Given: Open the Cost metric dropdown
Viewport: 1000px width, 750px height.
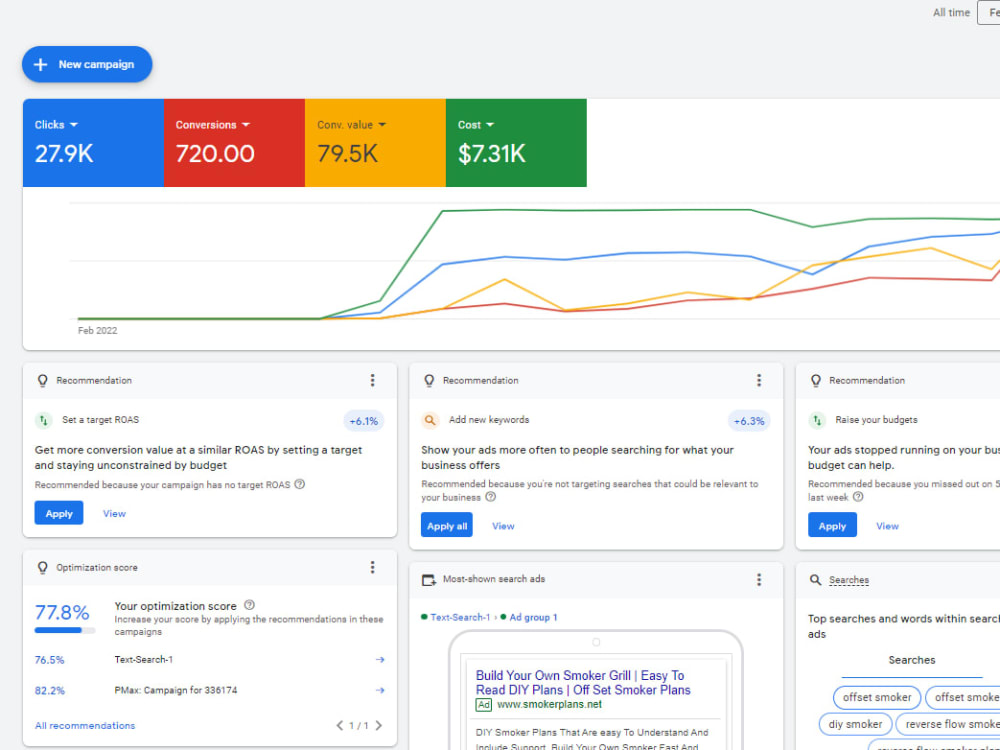Looking at the screenshot, I should 476,125.
